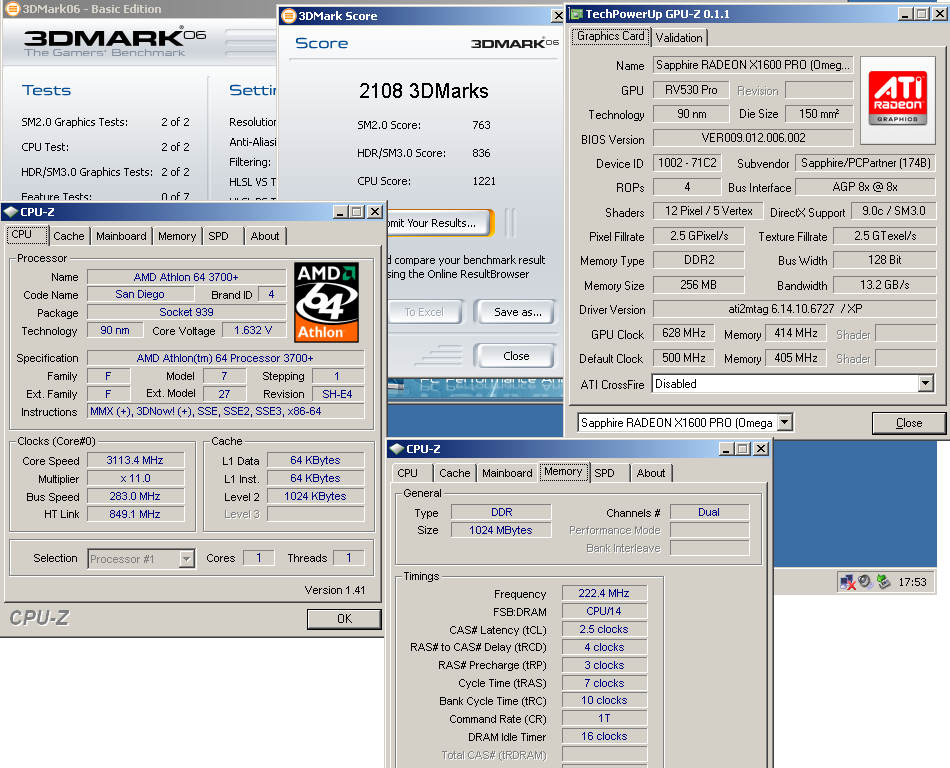950x768 pixels.
Task: Click the CAS# Latency value 2.5 clocks
Action: tap(604, 629)
